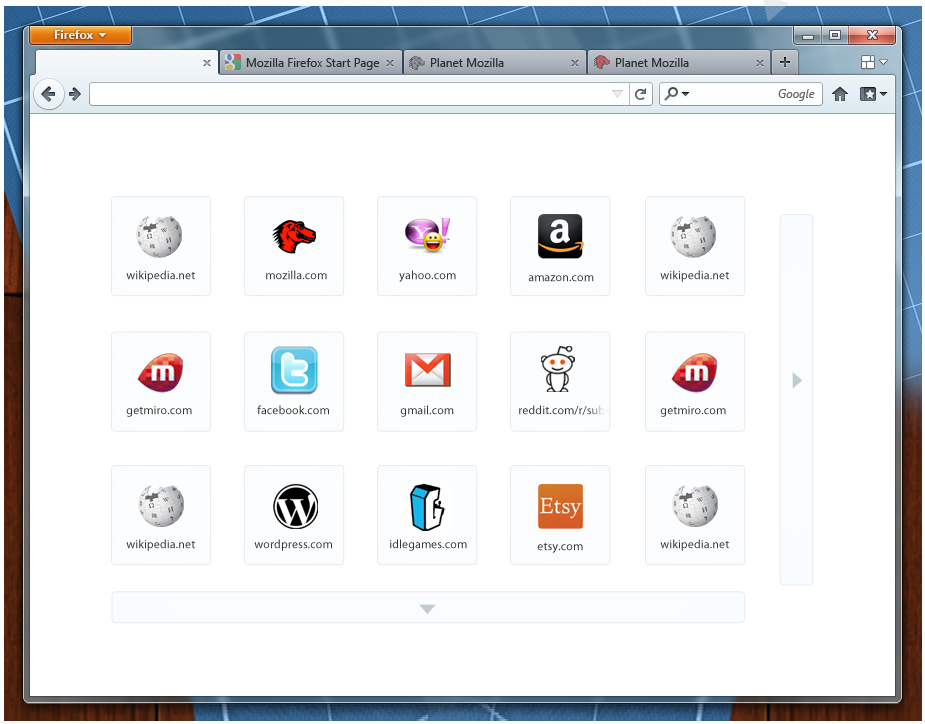Open the facebook.com tile with bird icon
Viewport: 925px width, 724px height.
coord(294,381)
